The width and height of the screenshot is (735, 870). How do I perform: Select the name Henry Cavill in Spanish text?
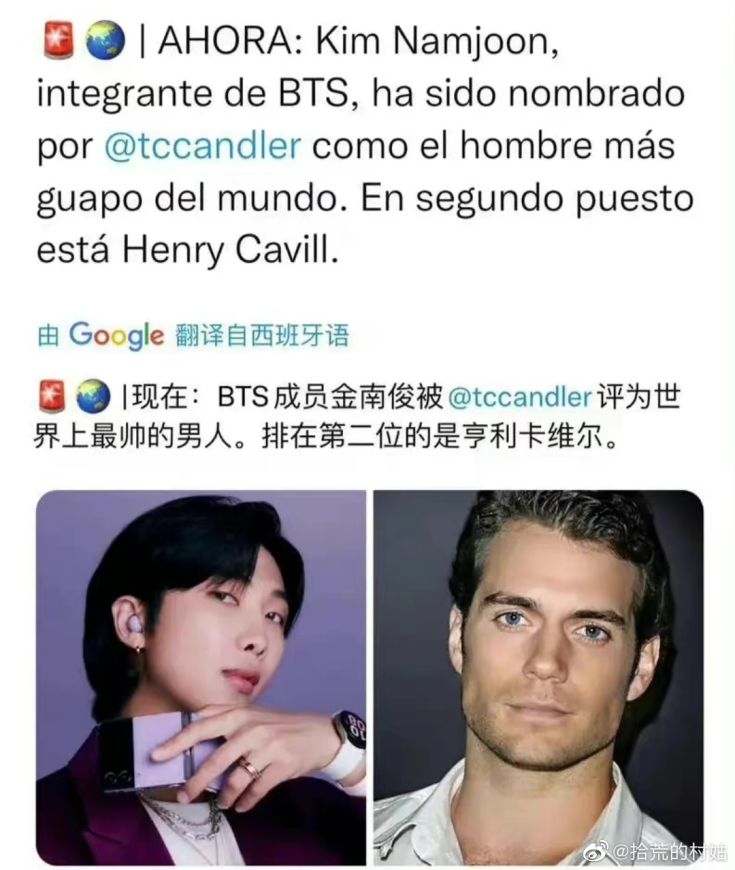[229, 250]
